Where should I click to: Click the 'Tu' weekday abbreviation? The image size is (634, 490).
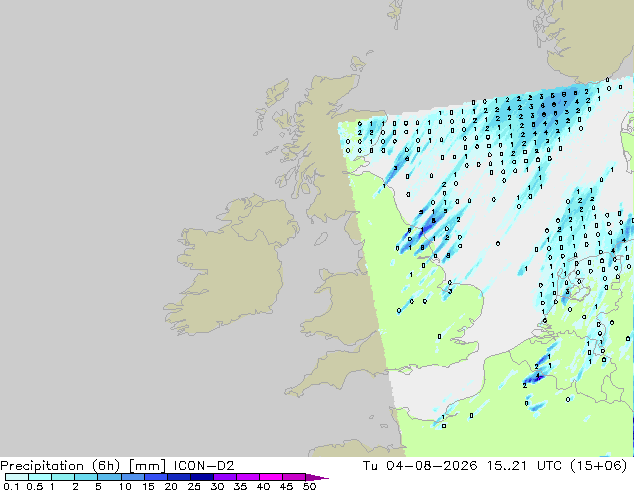(x=370, y=466)
